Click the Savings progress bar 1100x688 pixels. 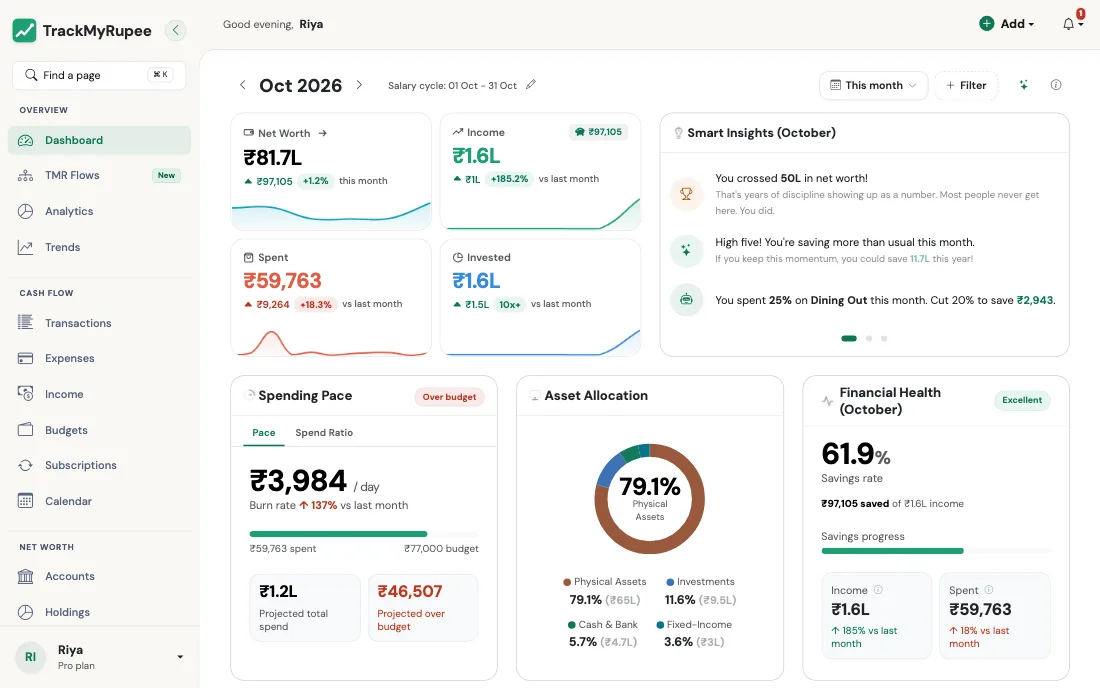click(936, 551)
